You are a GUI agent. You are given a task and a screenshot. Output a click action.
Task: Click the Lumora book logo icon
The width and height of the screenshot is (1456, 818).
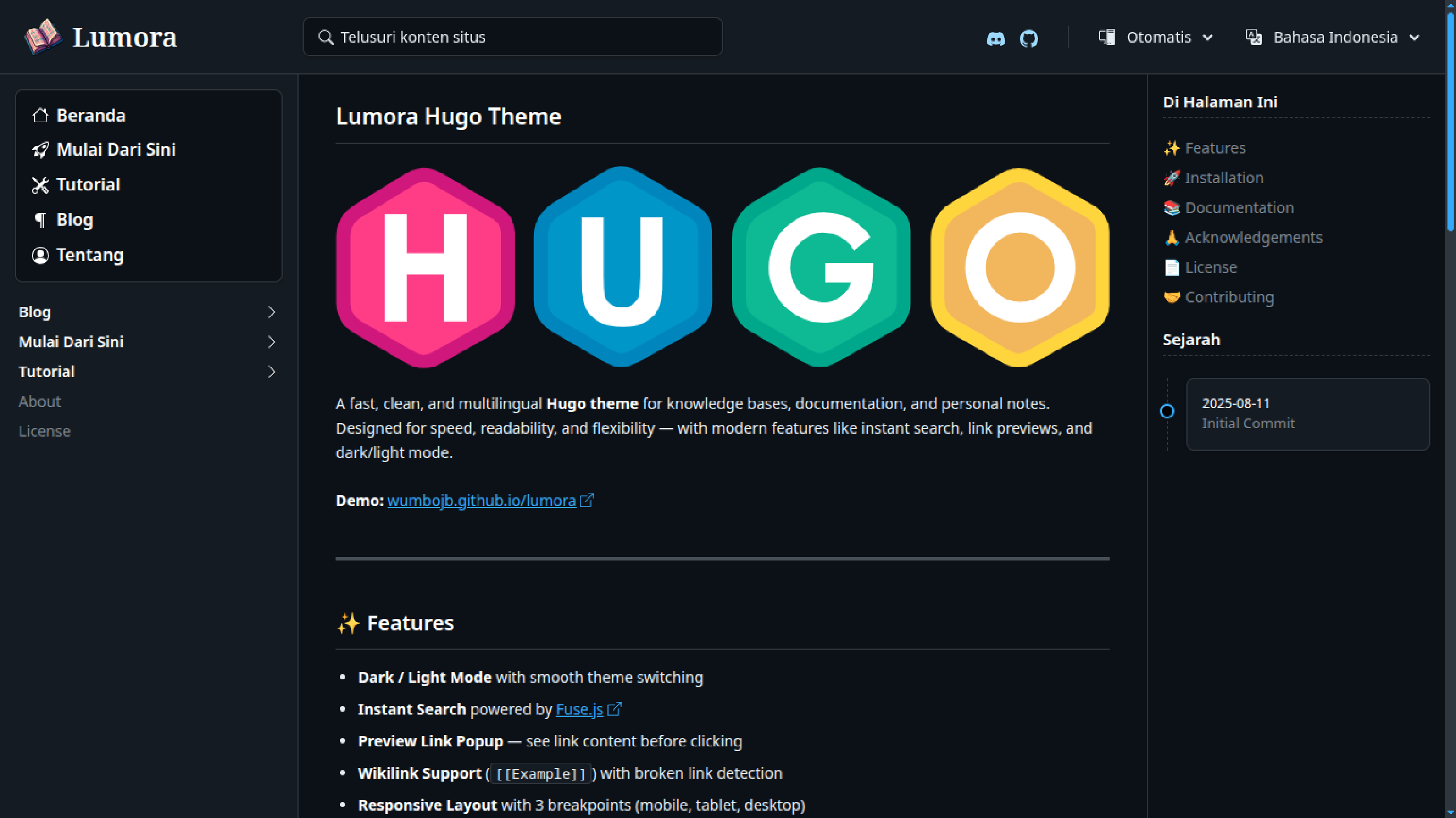pos(43,37)
